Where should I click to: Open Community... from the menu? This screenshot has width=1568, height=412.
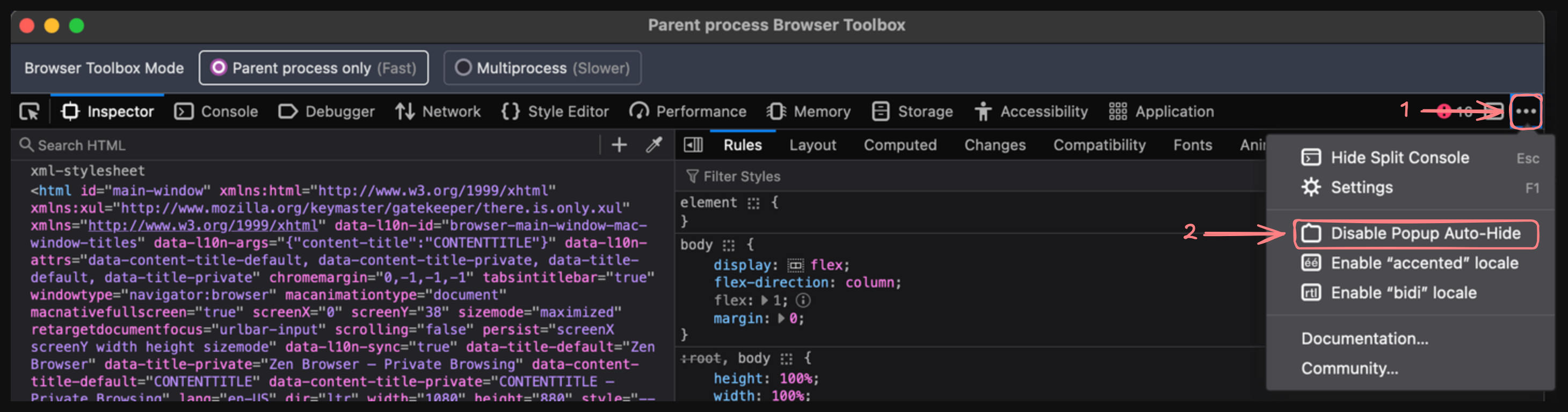pos(1411,369)
